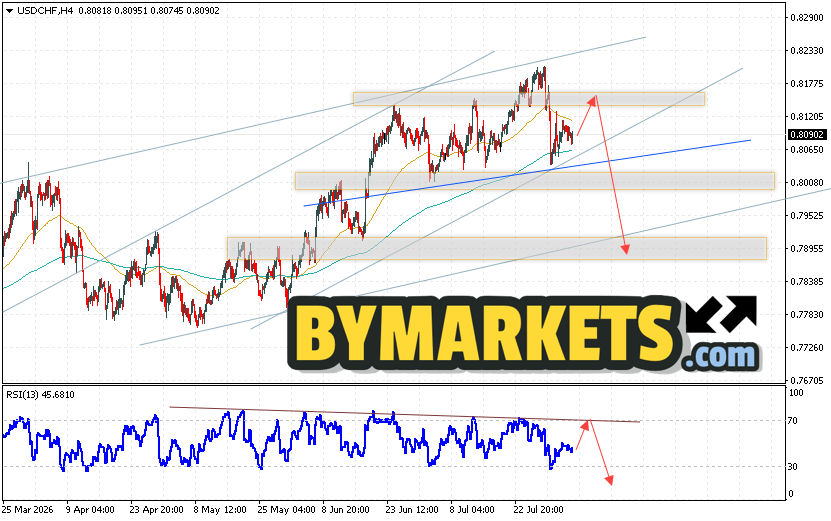Image resolution: width=831 pixels, height=521 pixels.
Task: Click the RSI scale value 70
Action: [793, 421]
